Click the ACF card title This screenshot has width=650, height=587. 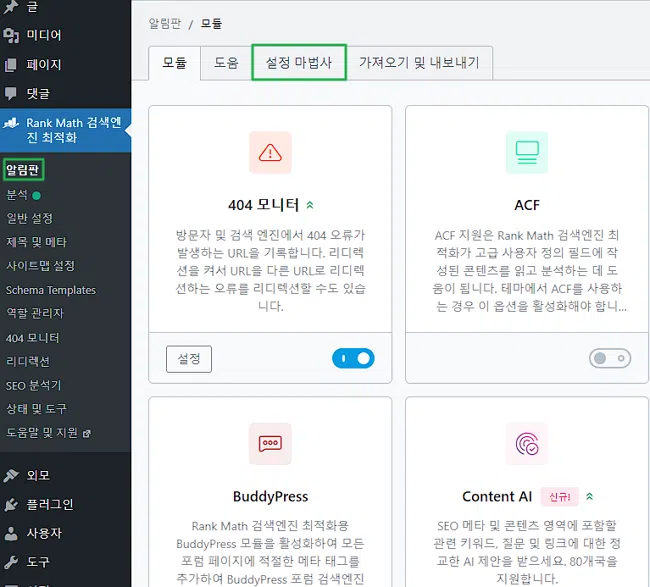(x=527, y=205)
